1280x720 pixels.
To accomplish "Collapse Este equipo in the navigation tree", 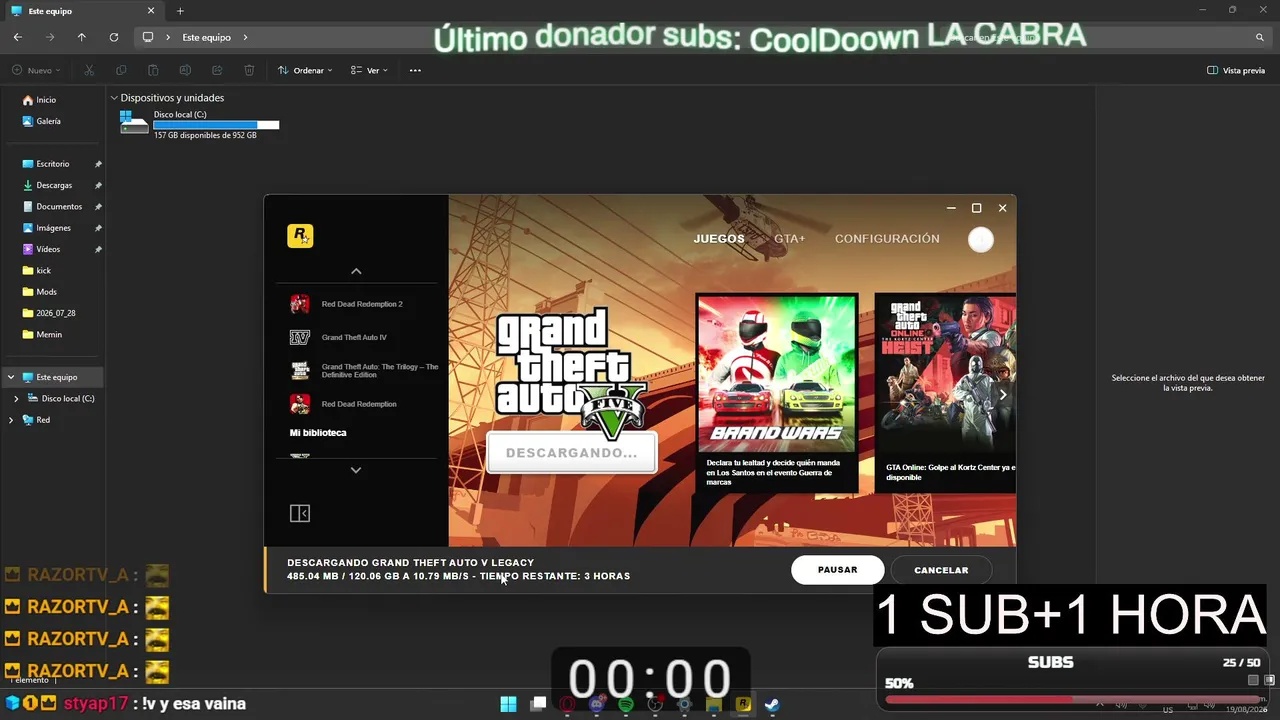I will click(11, 377).
